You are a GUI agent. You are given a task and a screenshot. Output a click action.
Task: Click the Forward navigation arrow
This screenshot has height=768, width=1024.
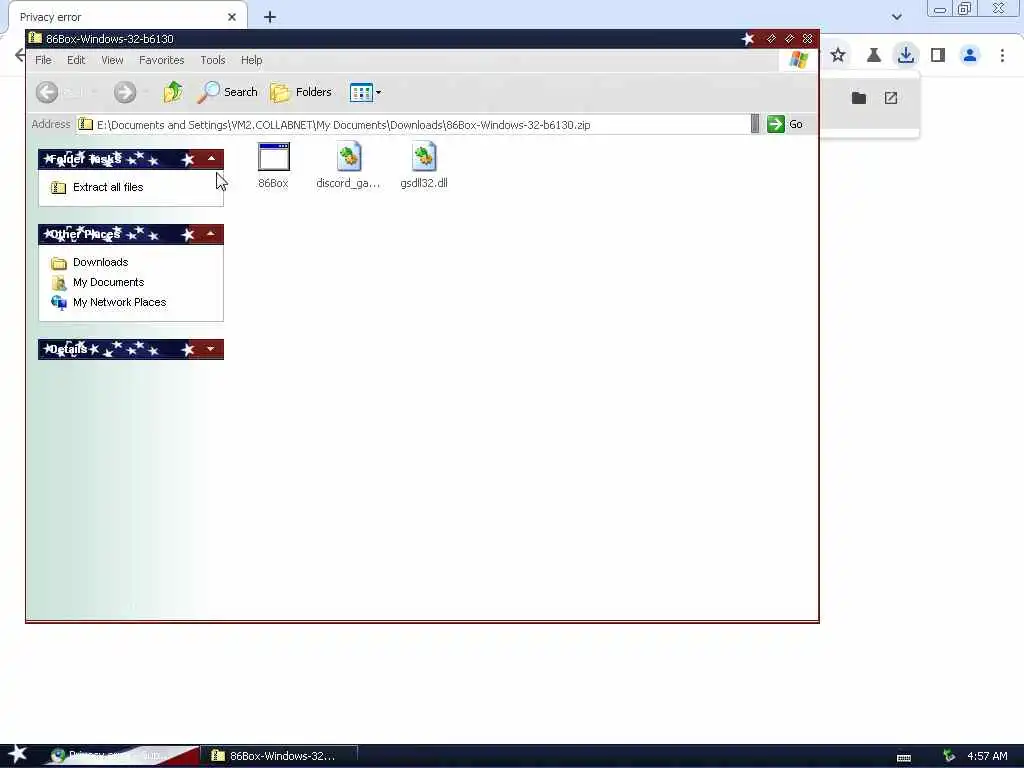point(125,92)
